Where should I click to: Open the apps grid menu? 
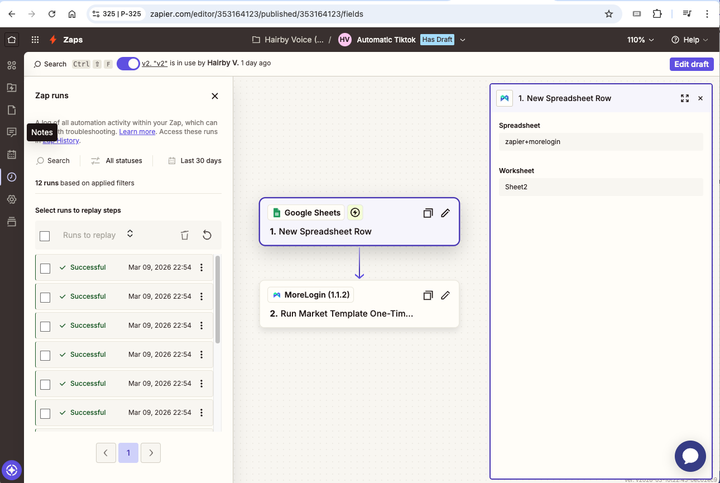pyautogui.click(x=35, y=39)
